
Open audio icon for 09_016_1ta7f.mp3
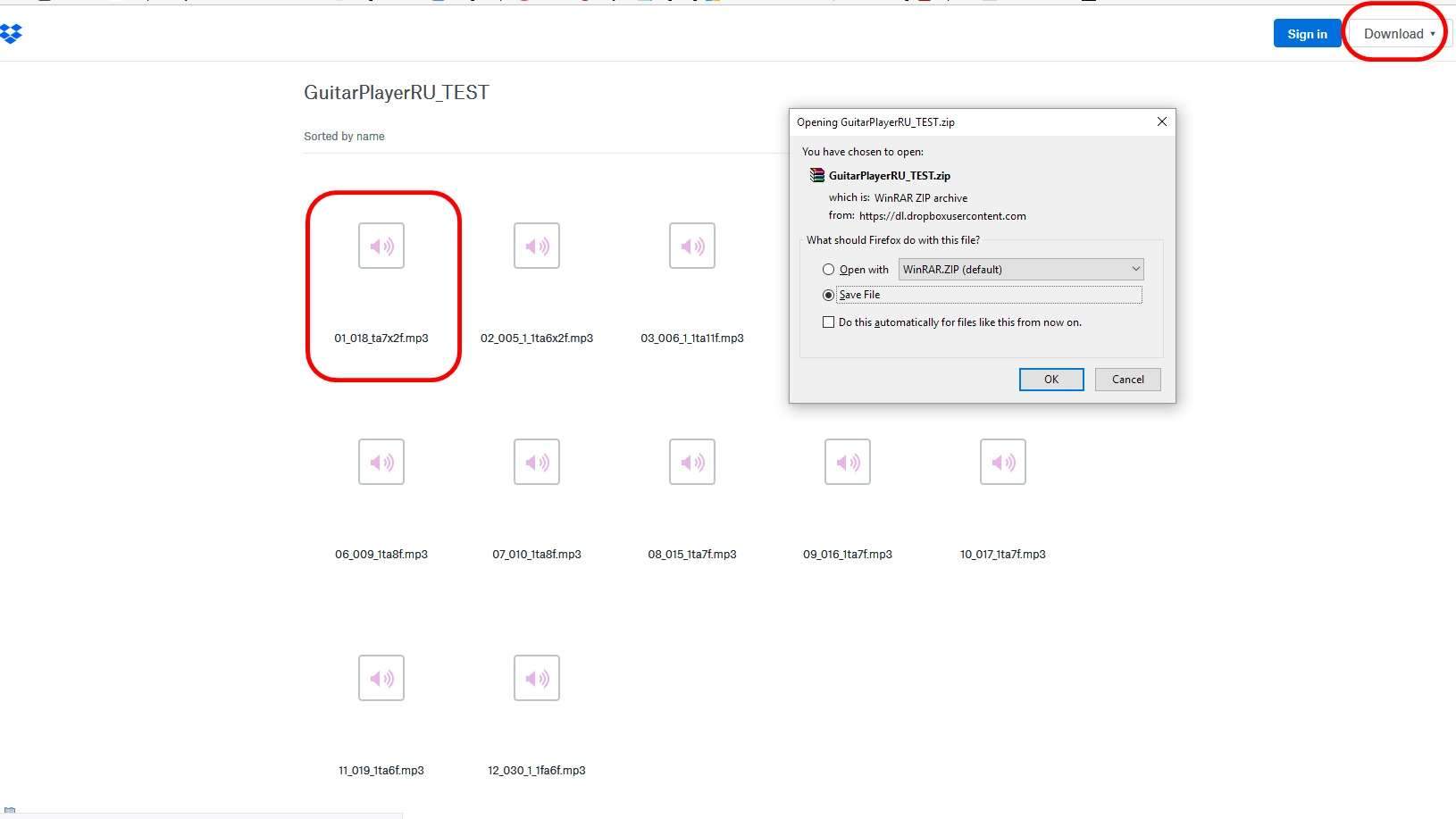(x=848, y=462)
